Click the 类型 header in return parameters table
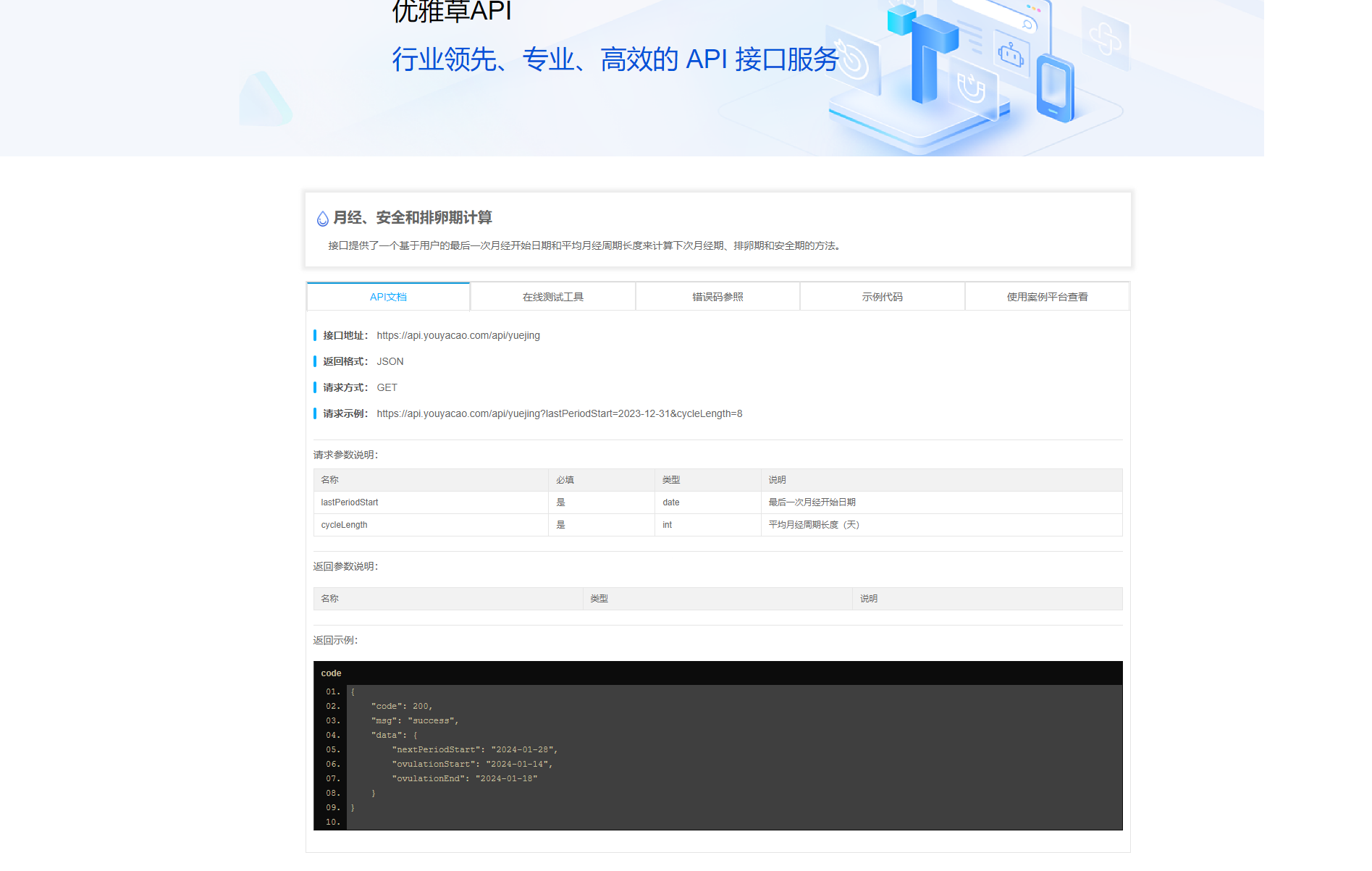 pos(717,599)
